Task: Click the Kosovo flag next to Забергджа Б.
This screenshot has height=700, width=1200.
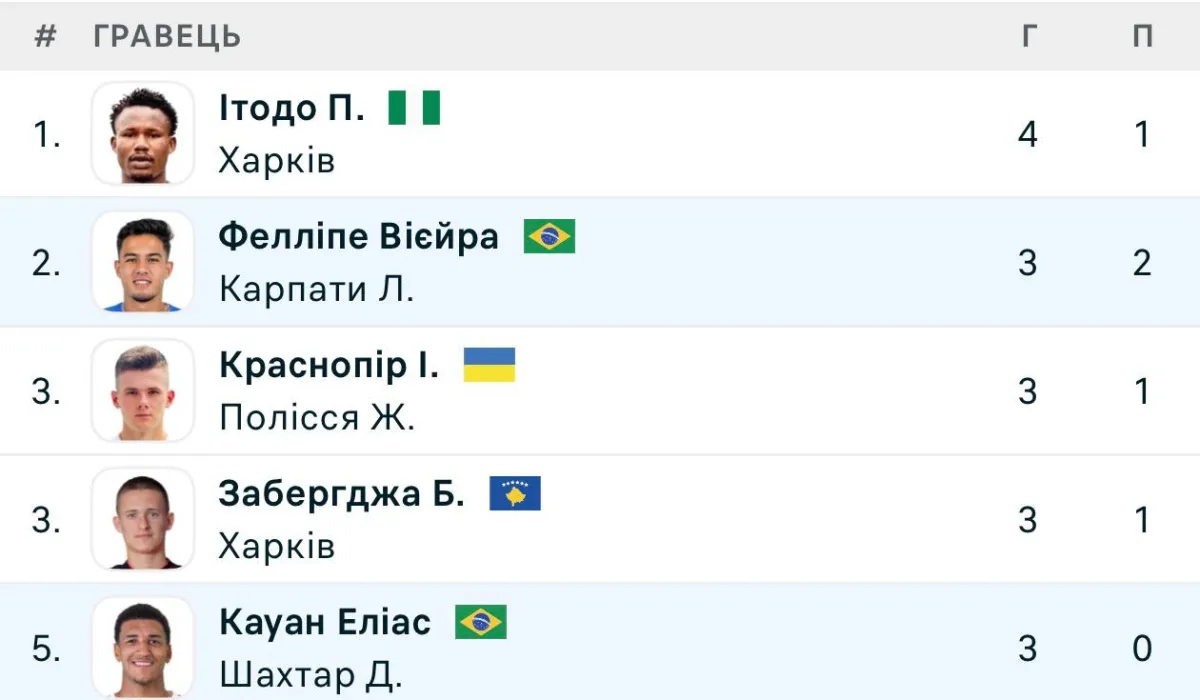Action: click(515, 493)
